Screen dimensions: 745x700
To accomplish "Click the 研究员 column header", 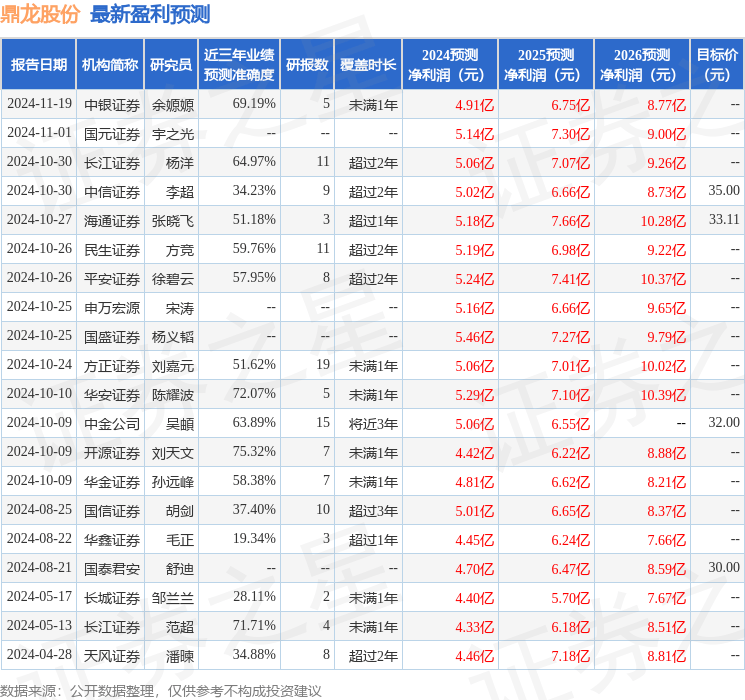I will 171,65.
